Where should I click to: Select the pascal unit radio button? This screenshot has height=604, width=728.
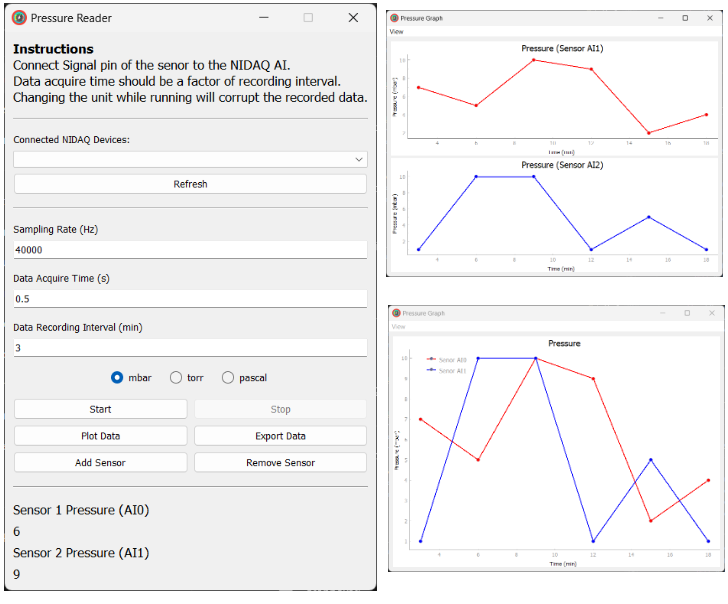[x=228, y=377]
